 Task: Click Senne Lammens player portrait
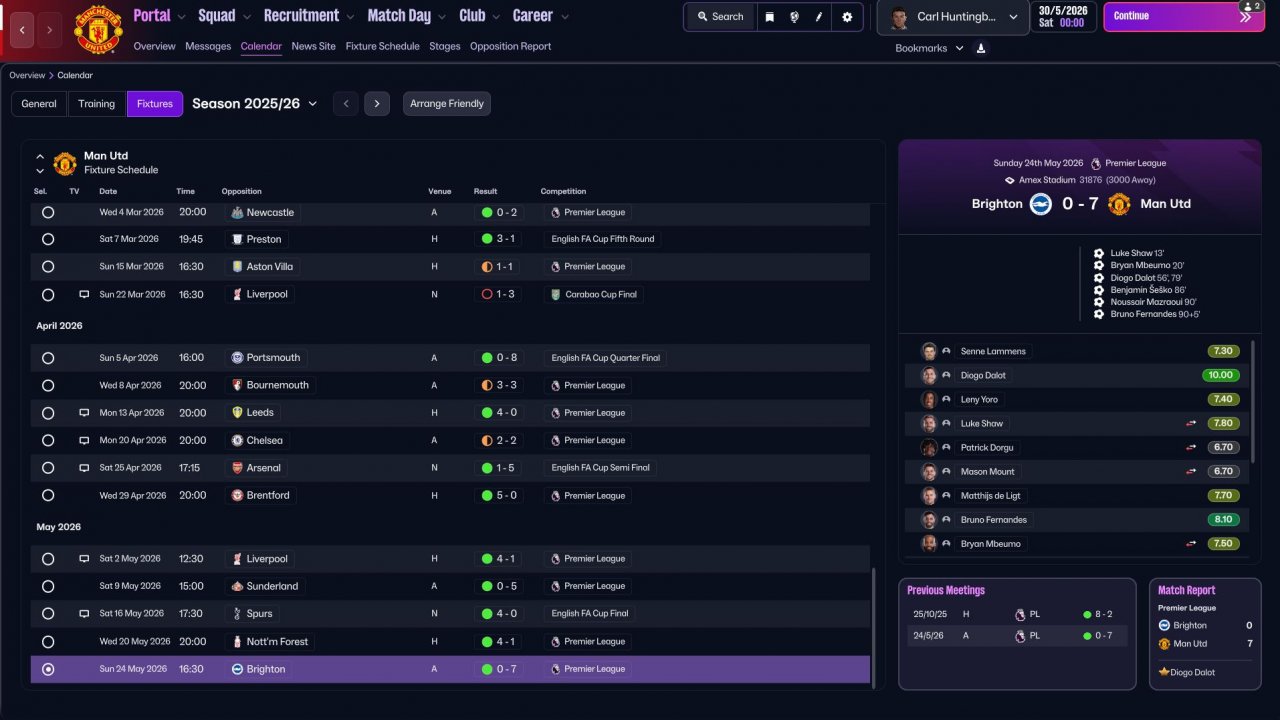[929, 351]
